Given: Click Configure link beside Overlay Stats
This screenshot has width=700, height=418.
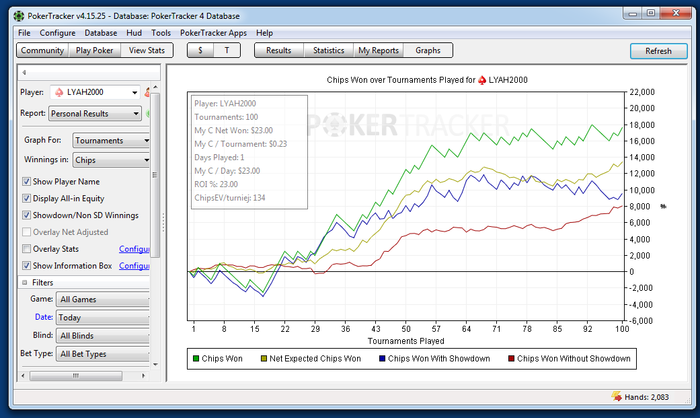Looking at the screenshot, I should 134,249.
